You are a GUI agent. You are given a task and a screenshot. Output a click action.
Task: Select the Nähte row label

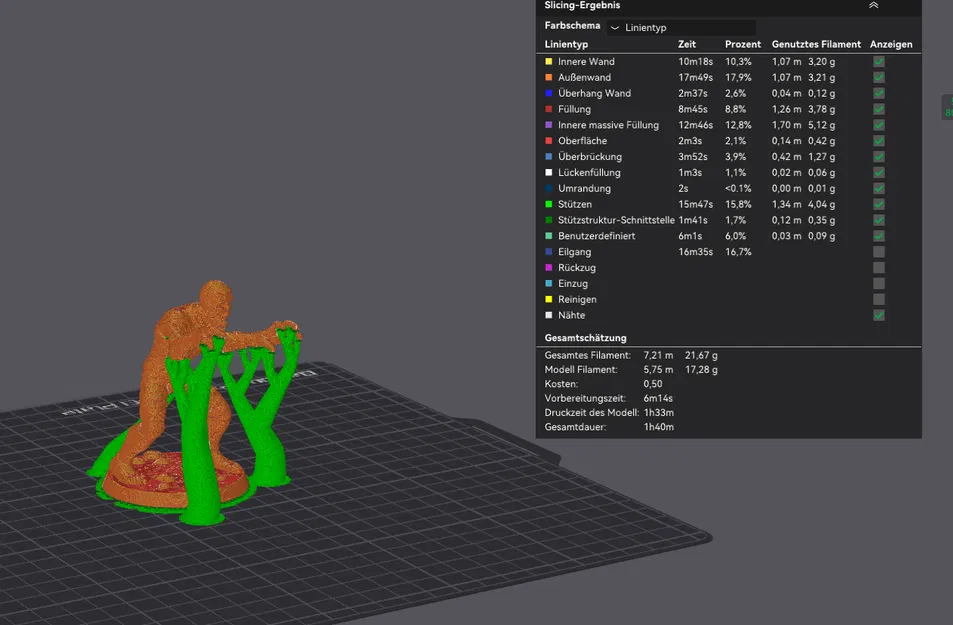[571, 314]
